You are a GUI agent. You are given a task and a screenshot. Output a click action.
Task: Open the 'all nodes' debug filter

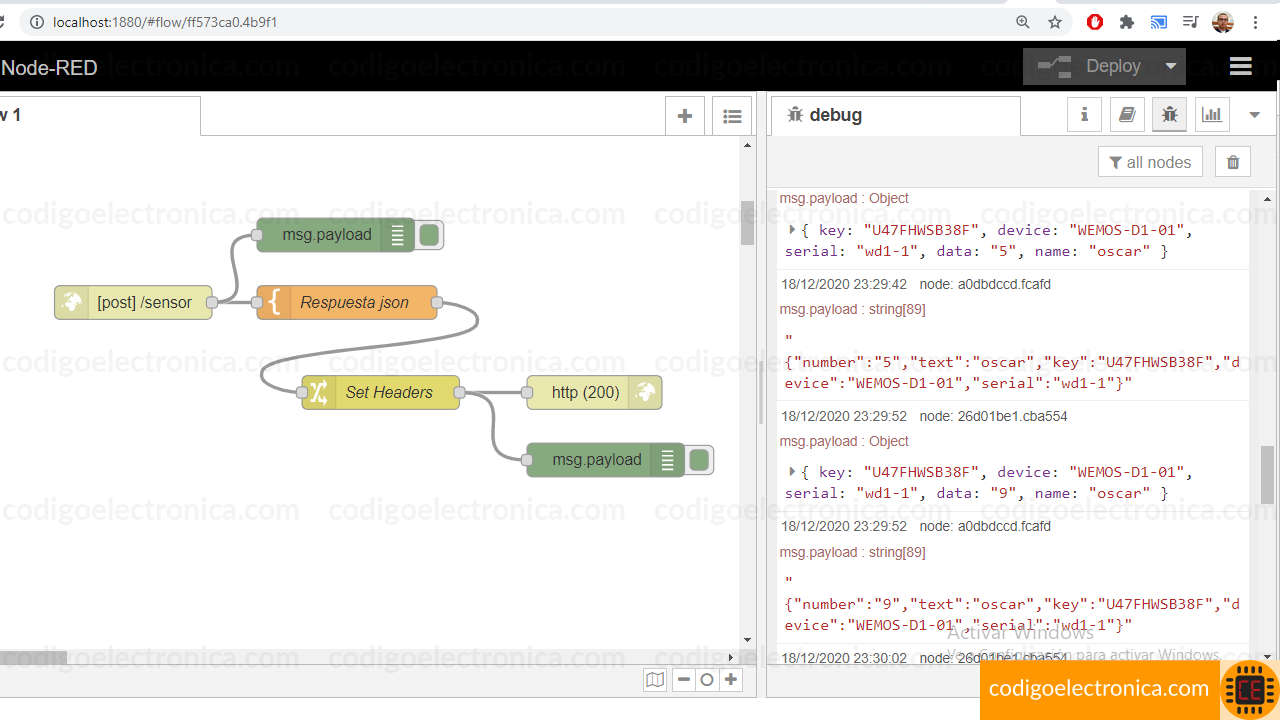click(x=1150, y=162)
